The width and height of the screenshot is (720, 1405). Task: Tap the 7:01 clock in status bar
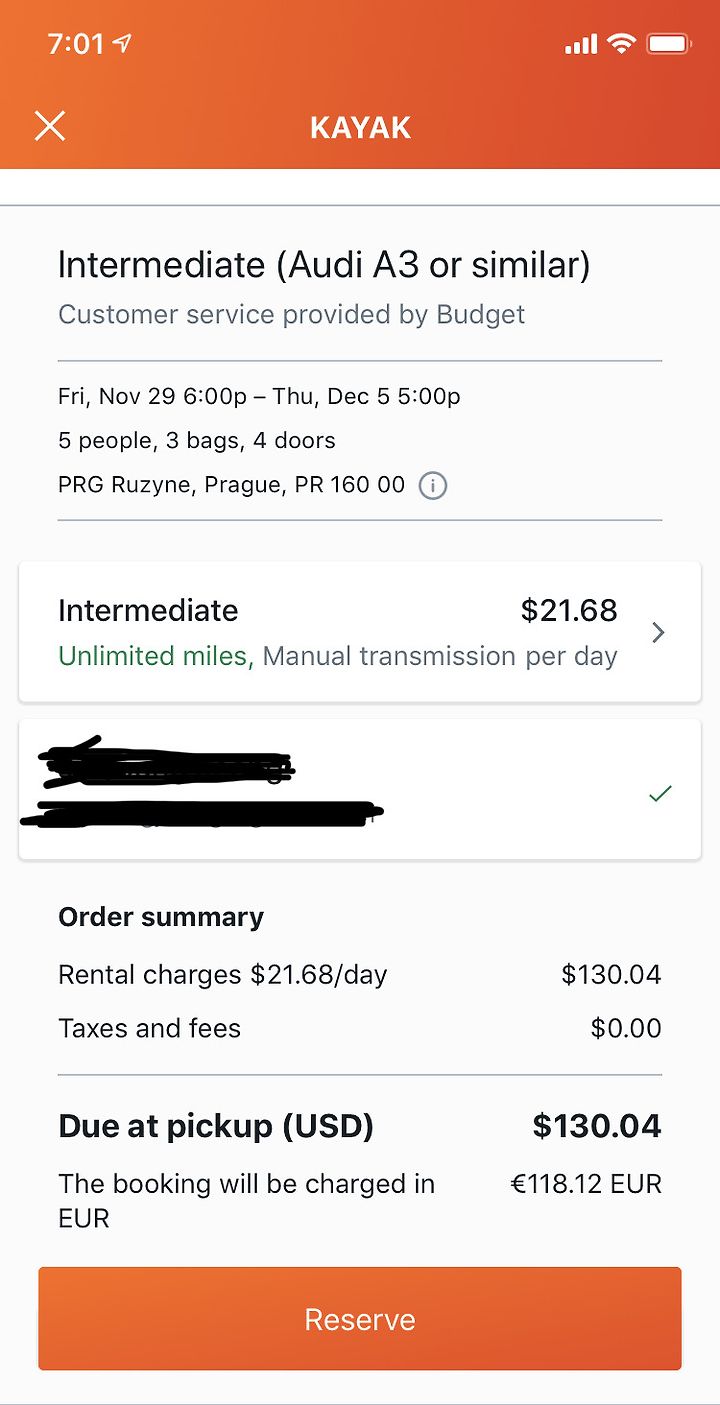pyautogui.click(x=75, y=44)
